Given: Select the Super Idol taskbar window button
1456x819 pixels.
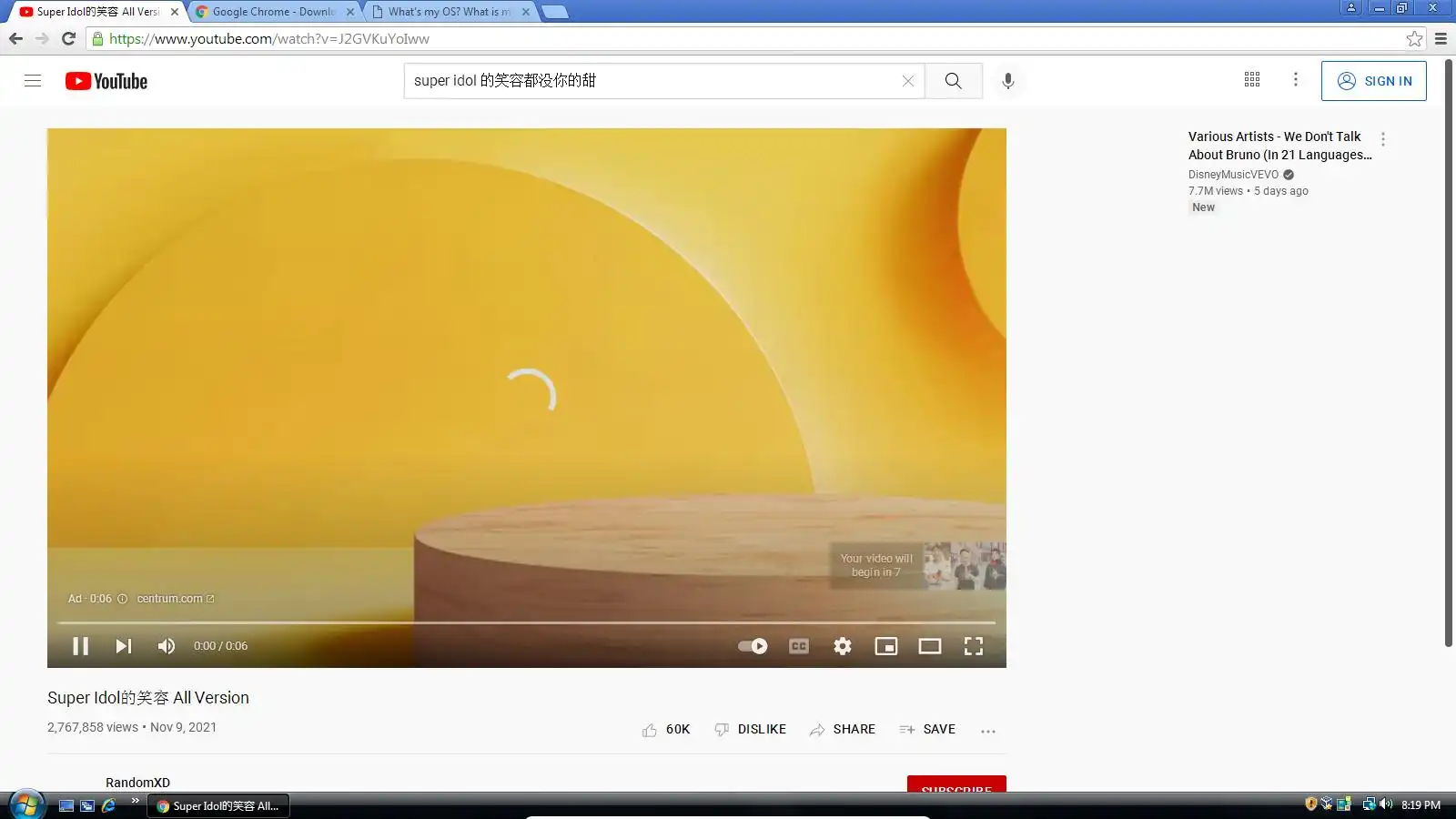Looking at the screenshot, I should (x=218, y=806).
